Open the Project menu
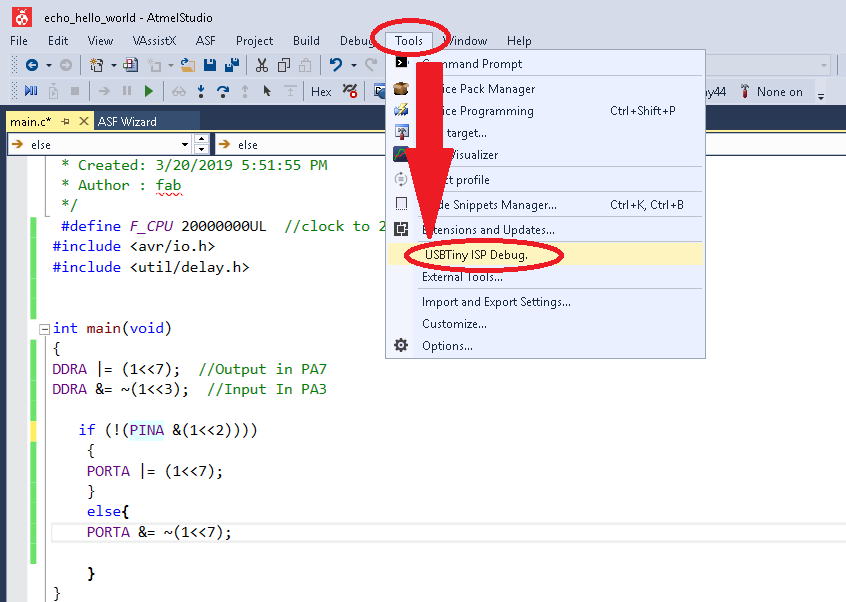Image resolution: width=846 pixels, height=602 pixels. (254, 41)
